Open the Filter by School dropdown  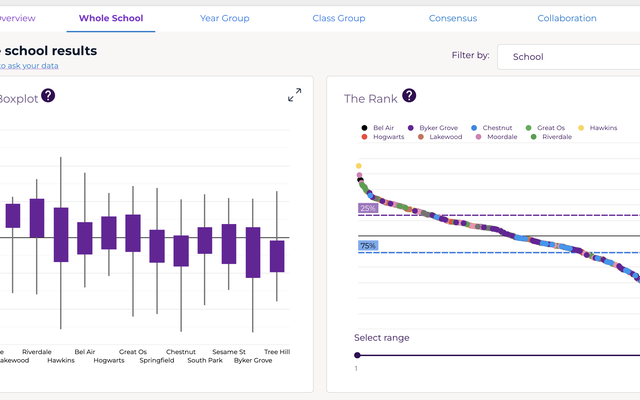[568, 57]
